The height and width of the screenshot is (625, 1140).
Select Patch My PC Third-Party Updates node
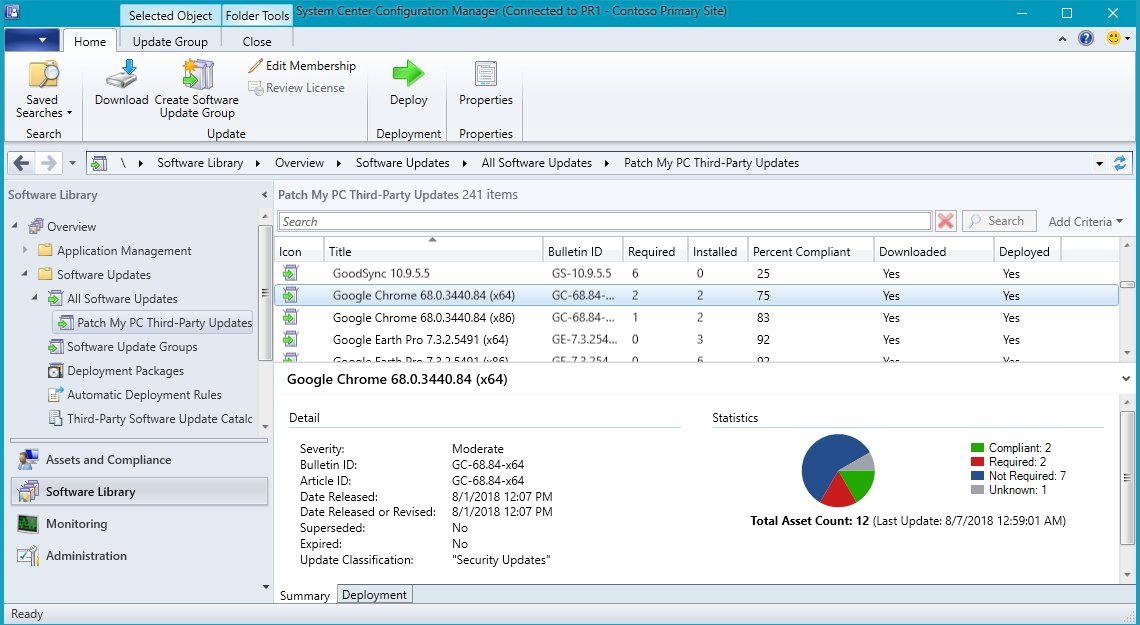(155, 323)
